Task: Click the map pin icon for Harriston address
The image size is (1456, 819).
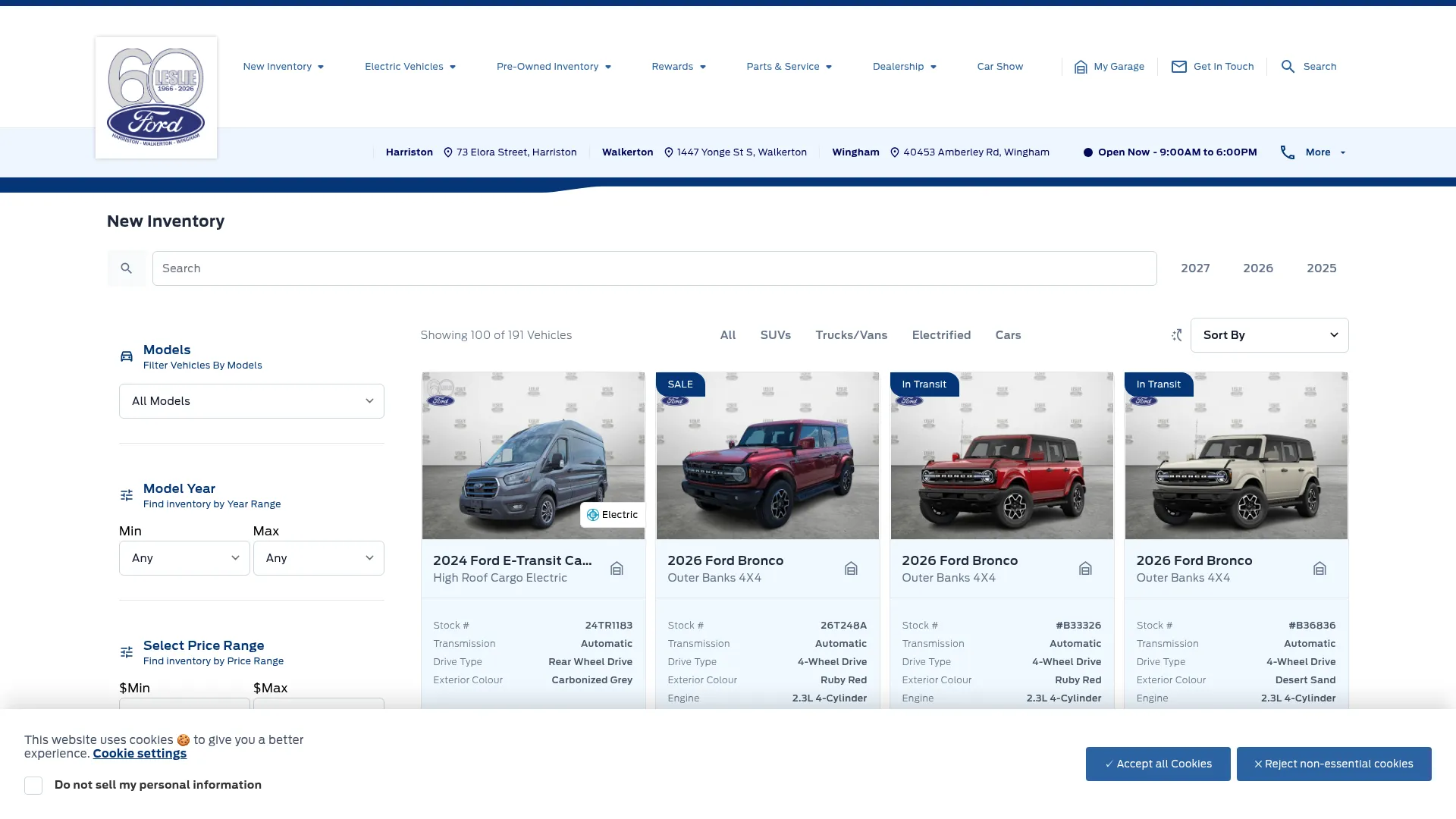Action: 448,152
